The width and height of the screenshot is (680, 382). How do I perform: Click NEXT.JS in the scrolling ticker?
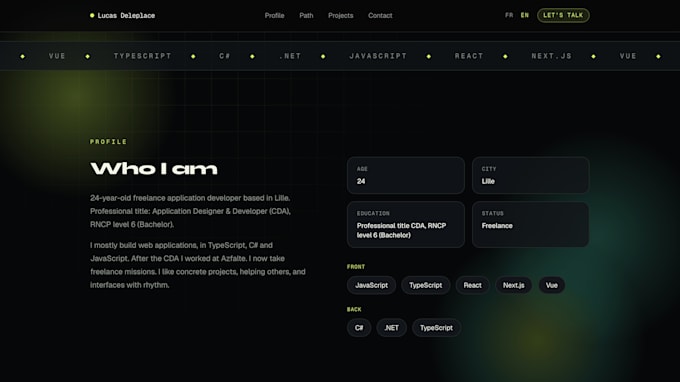[x=551, y=56]
